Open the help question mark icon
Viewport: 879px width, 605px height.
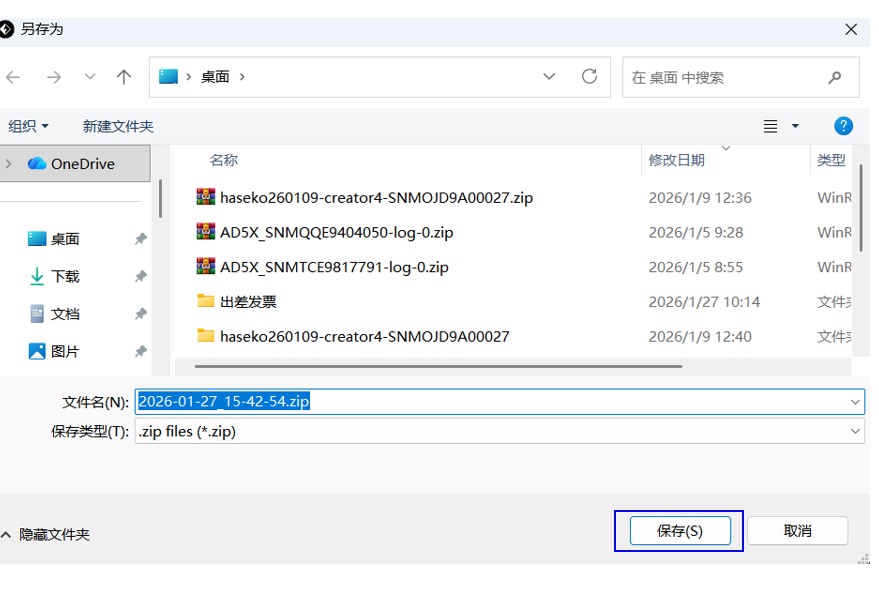click(843, 126)
